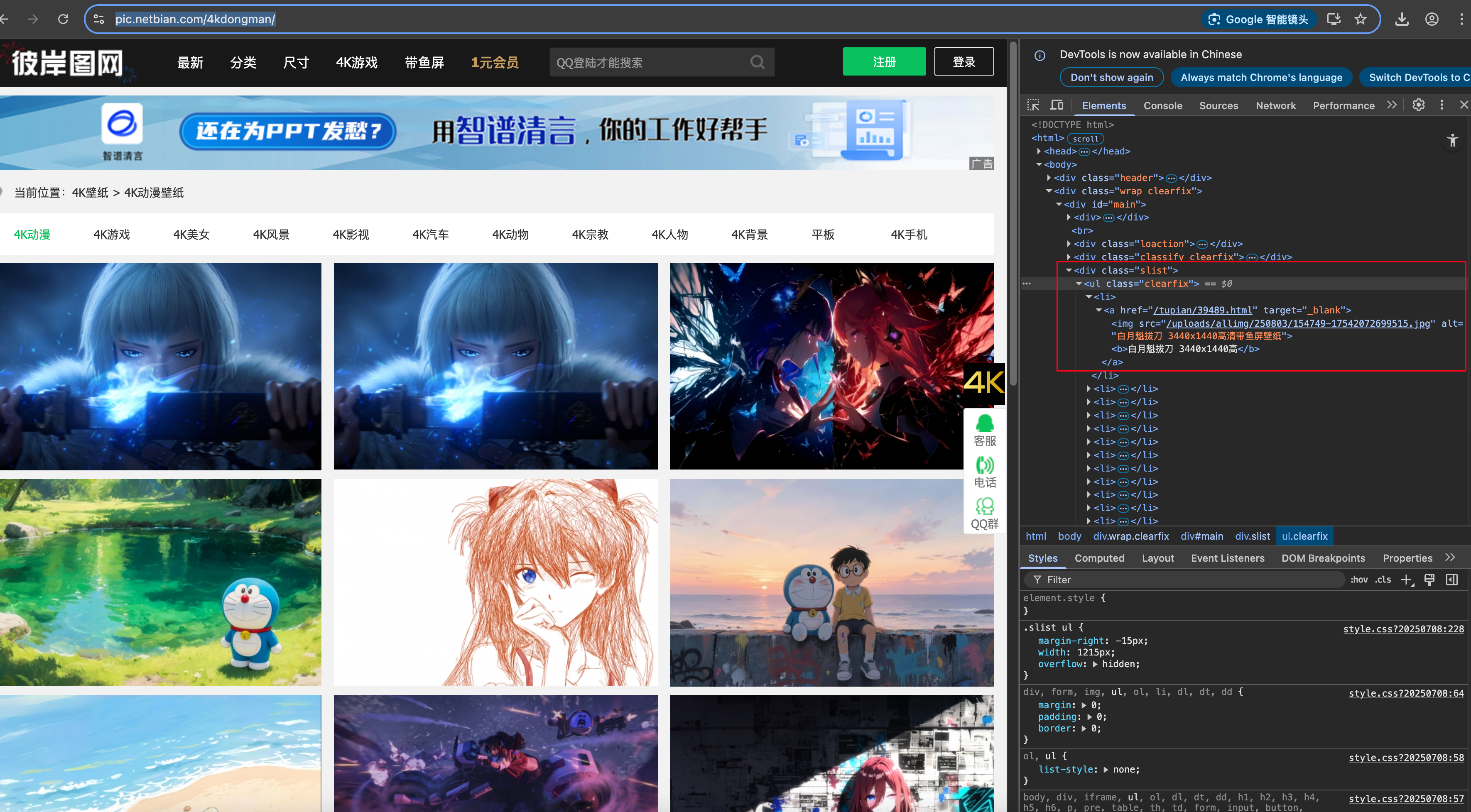Click the Doraemon pond wallpaper thumbnail
Viewport: 1471px width, 812px height.
[160, 582]
